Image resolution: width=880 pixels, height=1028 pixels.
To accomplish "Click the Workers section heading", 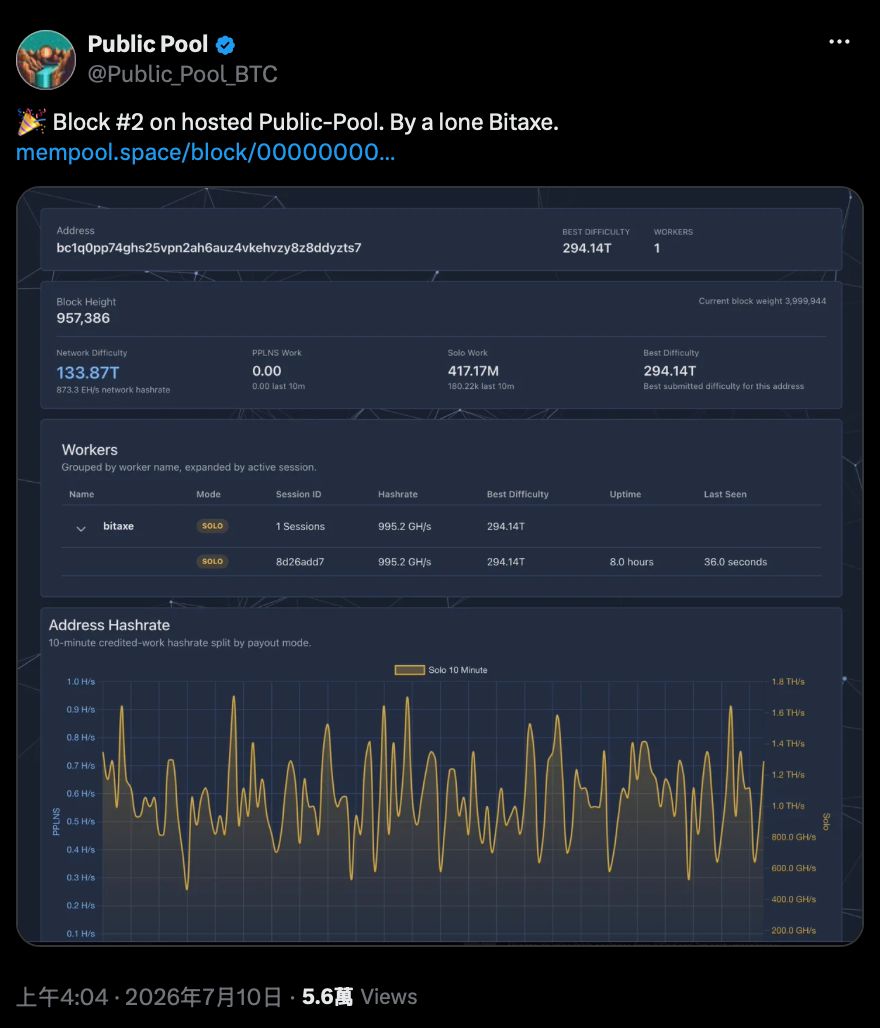I will pyautogui.click(x=90, y=450).
